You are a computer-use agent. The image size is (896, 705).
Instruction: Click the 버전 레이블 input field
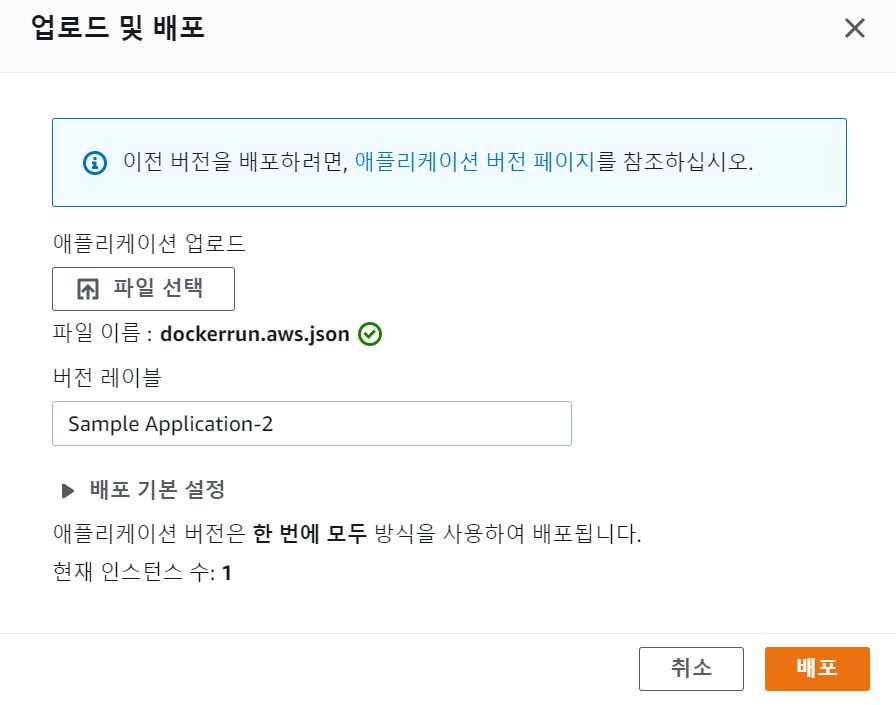click(312, 423)
